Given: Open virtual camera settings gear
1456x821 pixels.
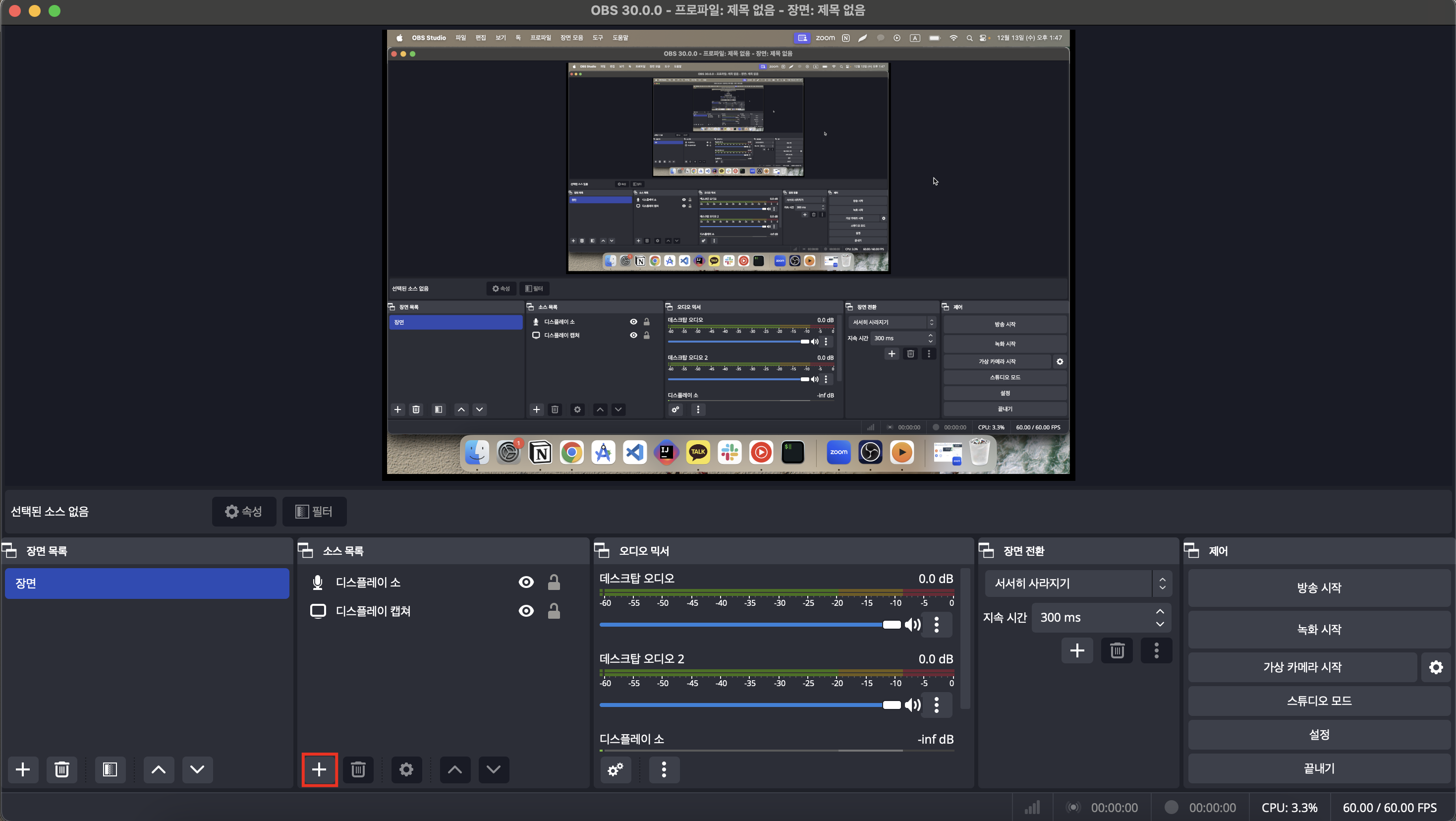Looking at the screenshot, I should (x=1436, y=667).
